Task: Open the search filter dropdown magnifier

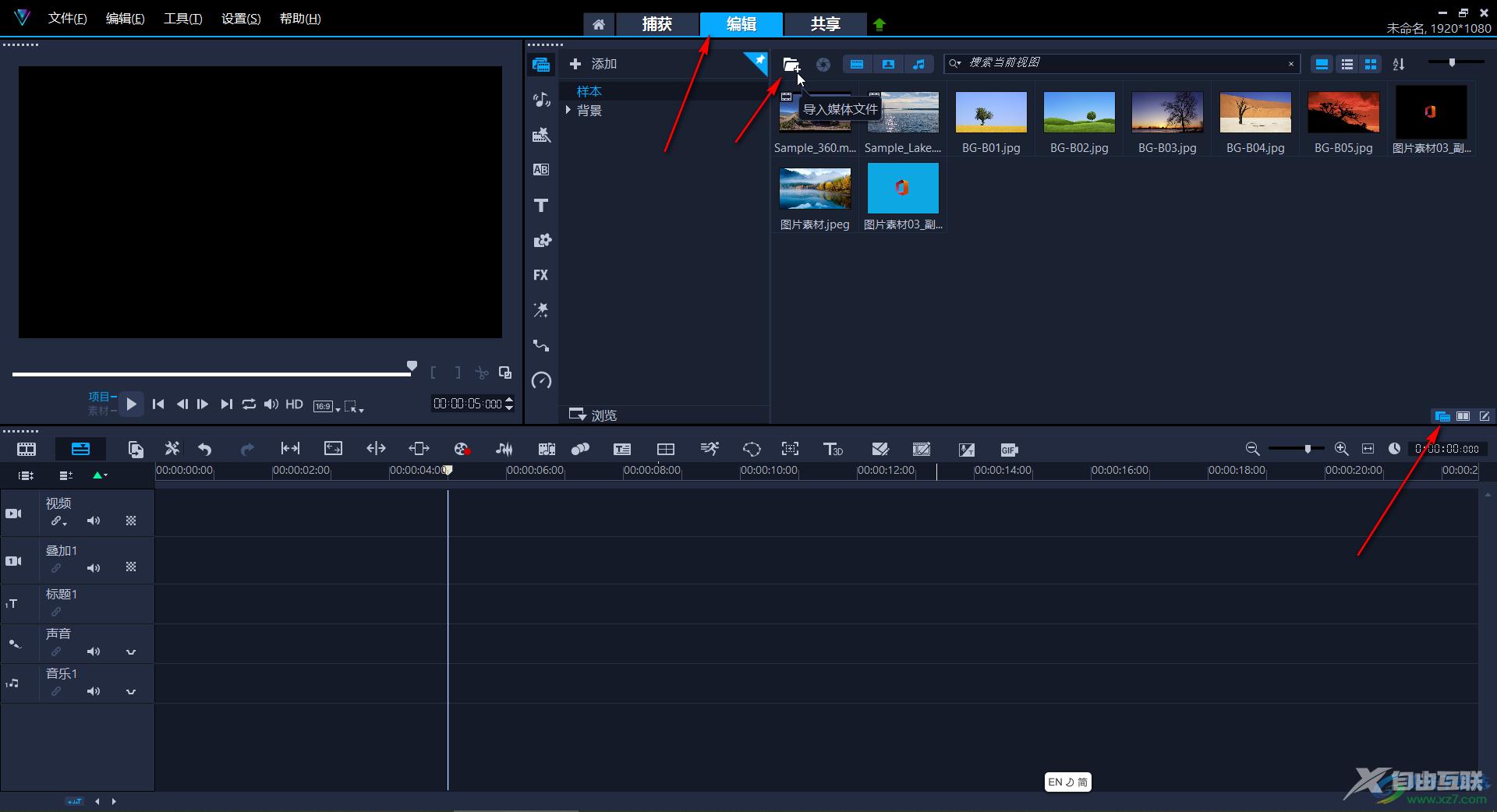Action: (955, 64)
